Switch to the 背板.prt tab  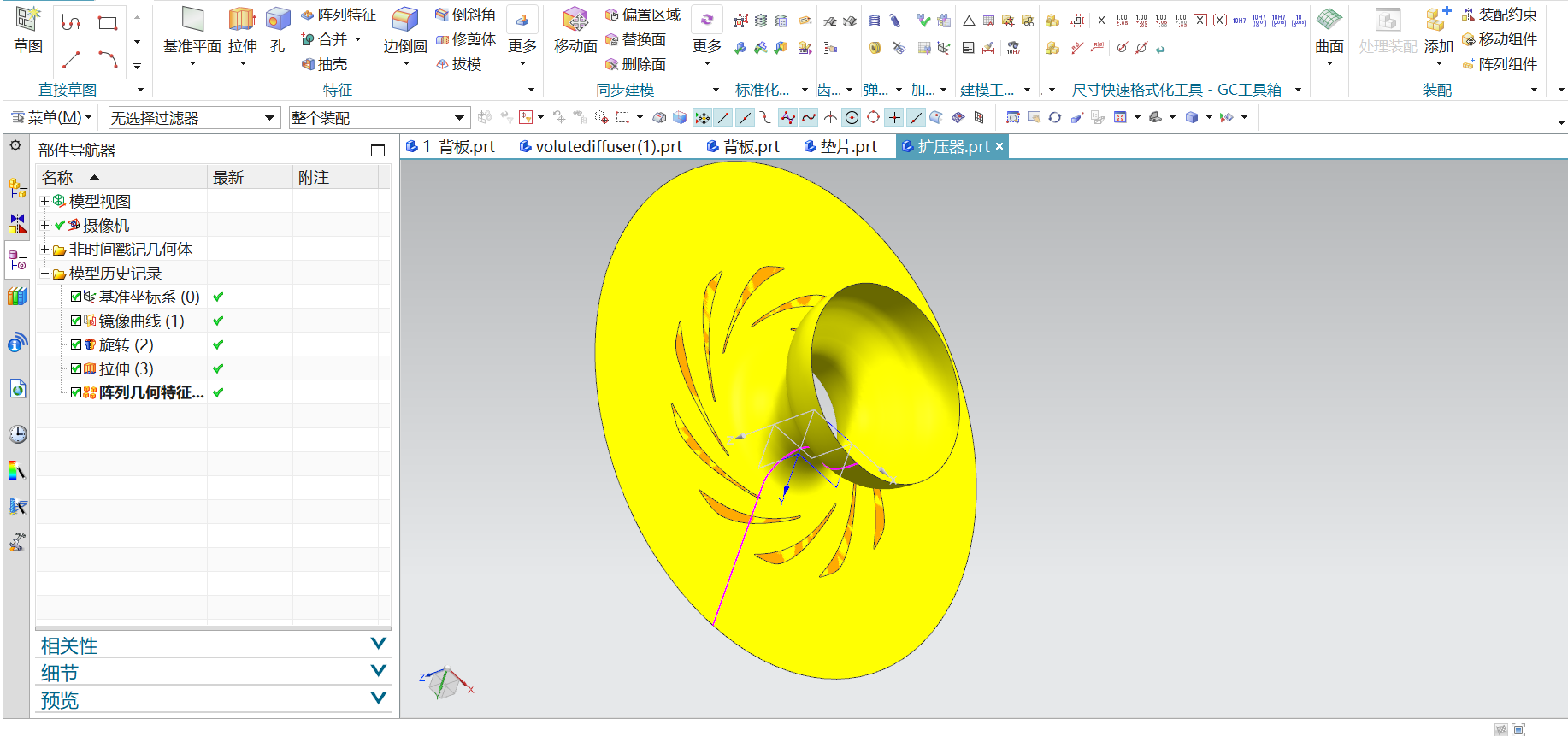tap(743, 146)
